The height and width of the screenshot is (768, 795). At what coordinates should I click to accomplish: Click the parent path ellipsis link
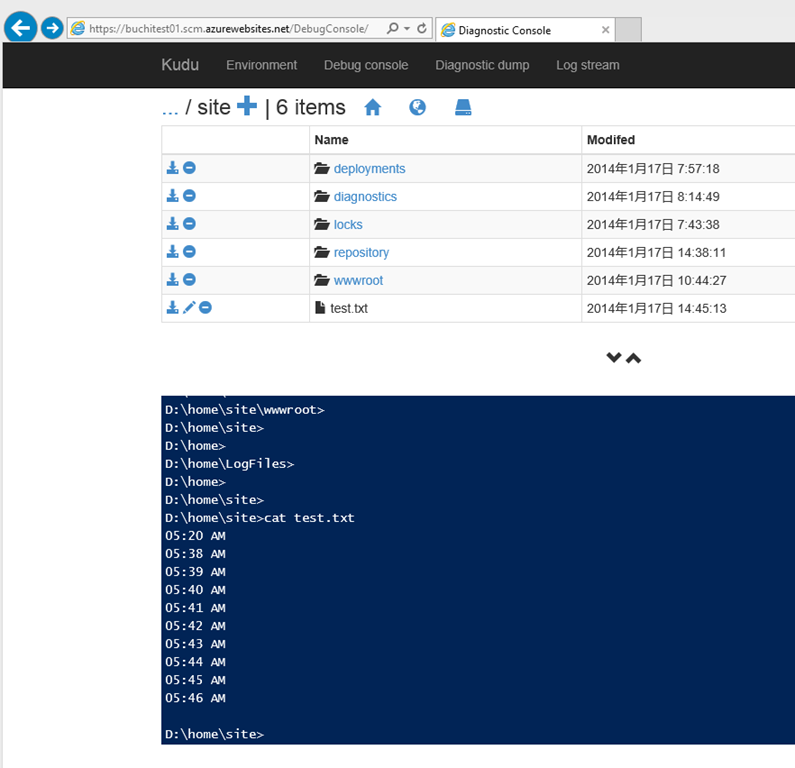point(170,108)
